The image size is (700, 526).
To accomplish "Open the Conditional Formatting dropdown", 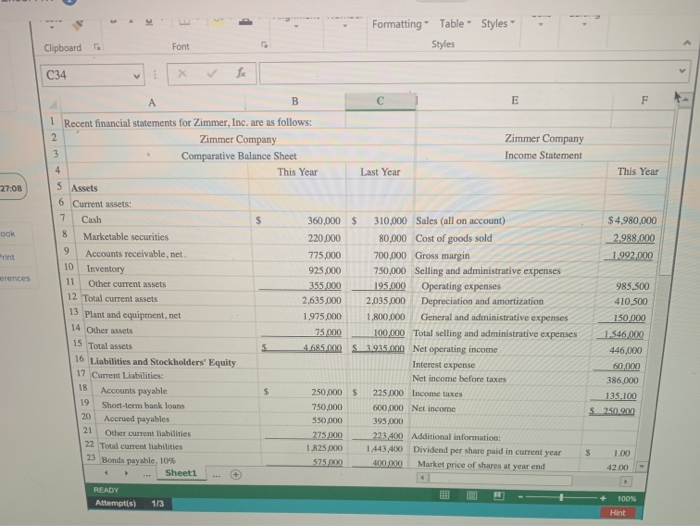I will [x=400, y=24].
